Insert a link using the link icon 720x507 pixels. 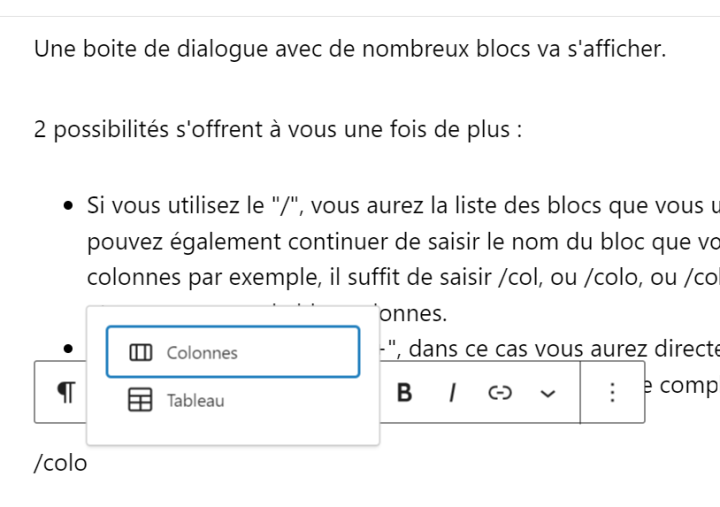(500, 393)
